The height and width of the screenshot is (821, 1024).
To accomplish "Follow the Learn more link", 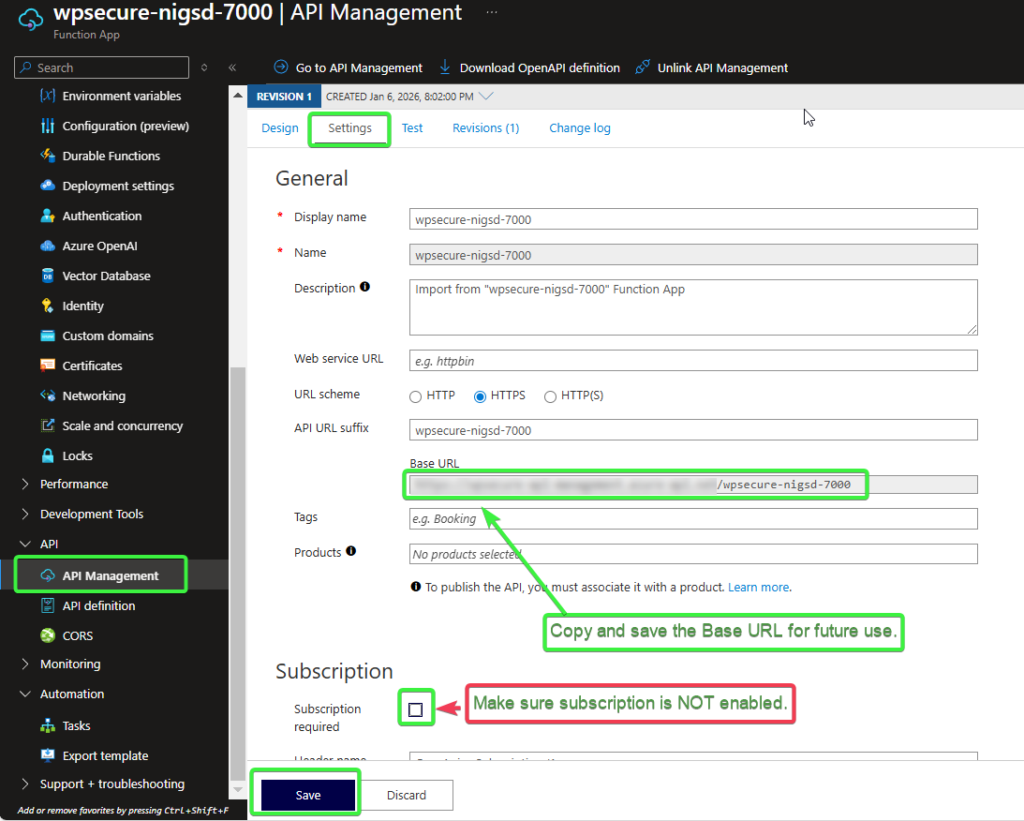I will (x=758, y=587).
